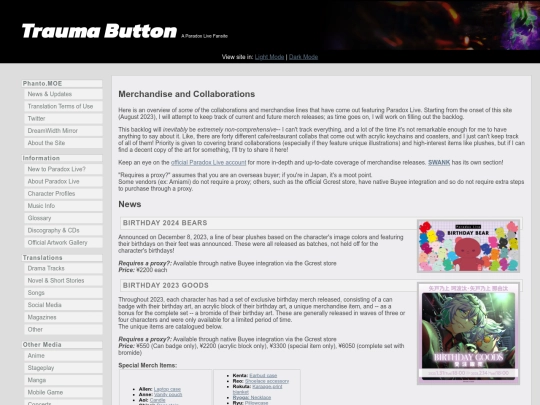The height and width of the screenshot is (405, 540).
Task: Click the Merchandise and Collaborations heading
Action: coord(187,94)
